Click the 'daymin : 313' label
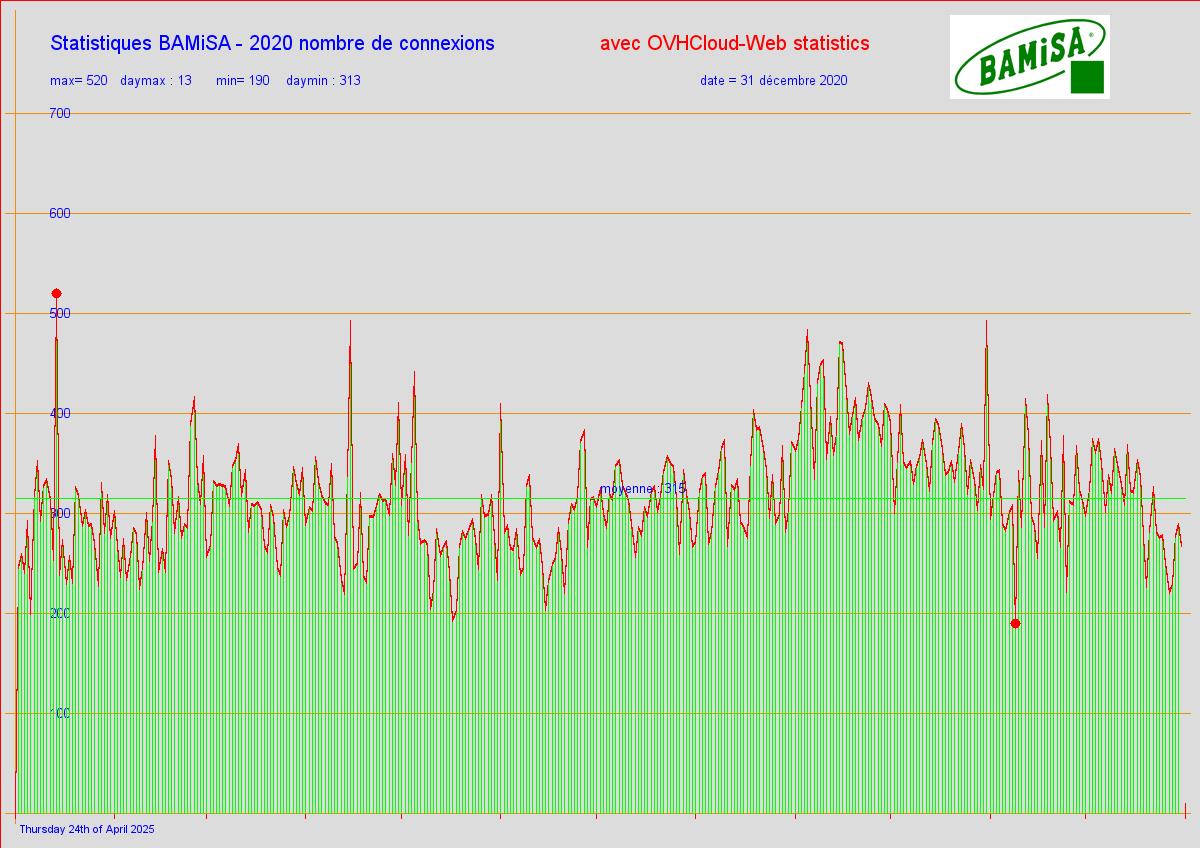The image size is (1200, 848). pyautogui.click(x=323, y=80)
